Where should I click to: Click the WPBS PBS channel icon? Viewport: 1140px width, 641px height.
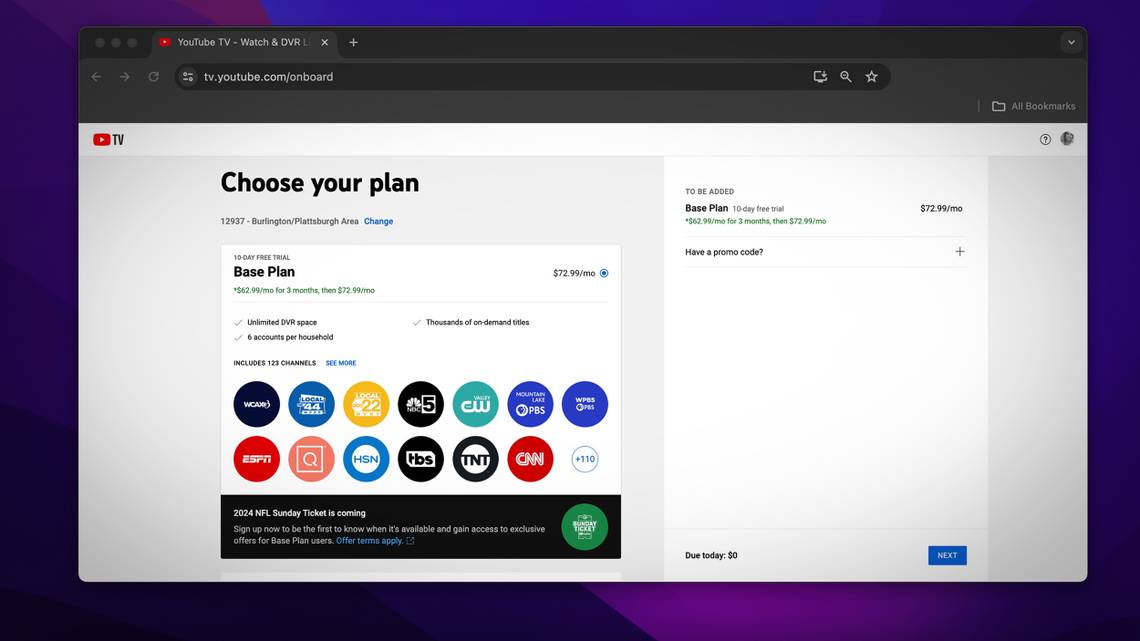[x=585, y=404]
